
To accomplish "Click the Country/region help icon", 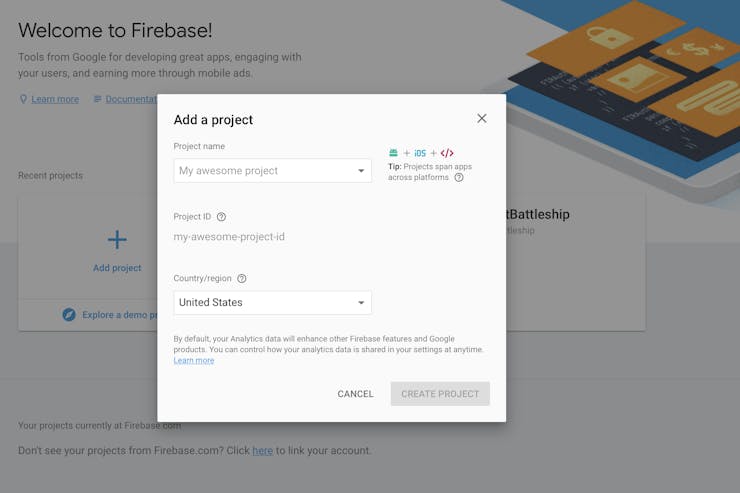I will click(x=242, y=278).
